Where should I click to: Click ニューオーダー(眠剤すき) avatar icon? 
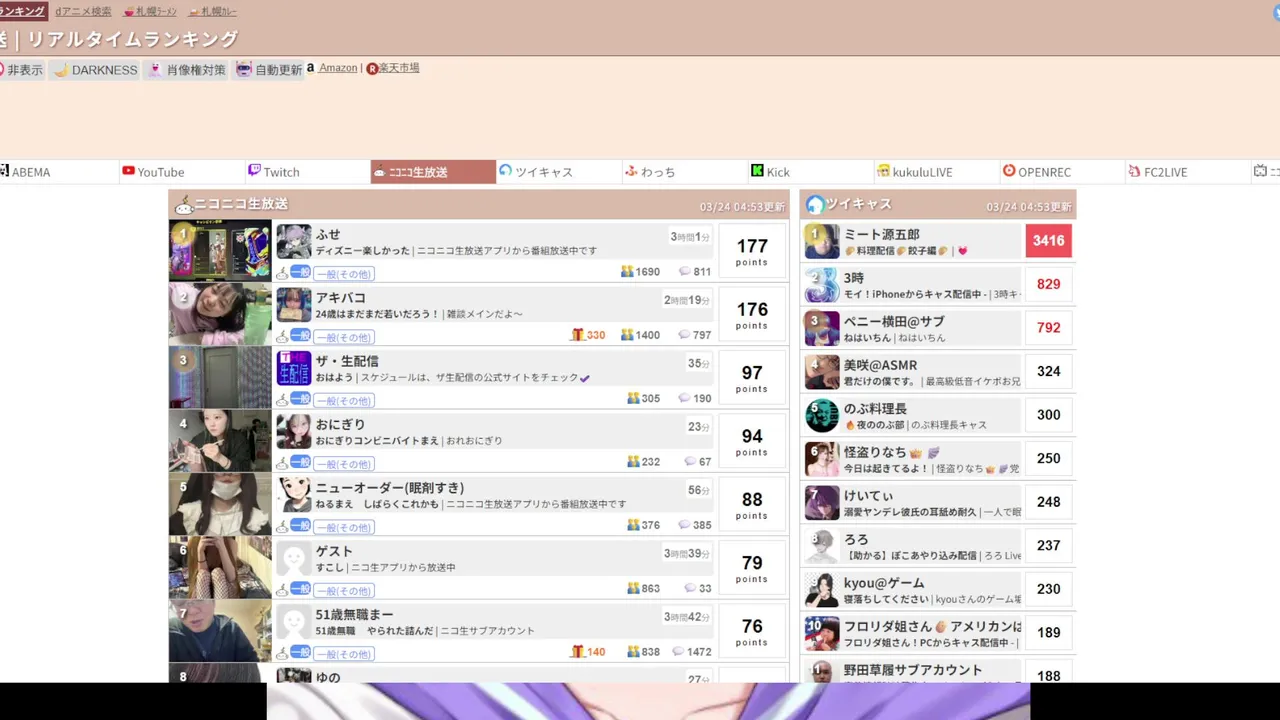[x=294, y=495]
